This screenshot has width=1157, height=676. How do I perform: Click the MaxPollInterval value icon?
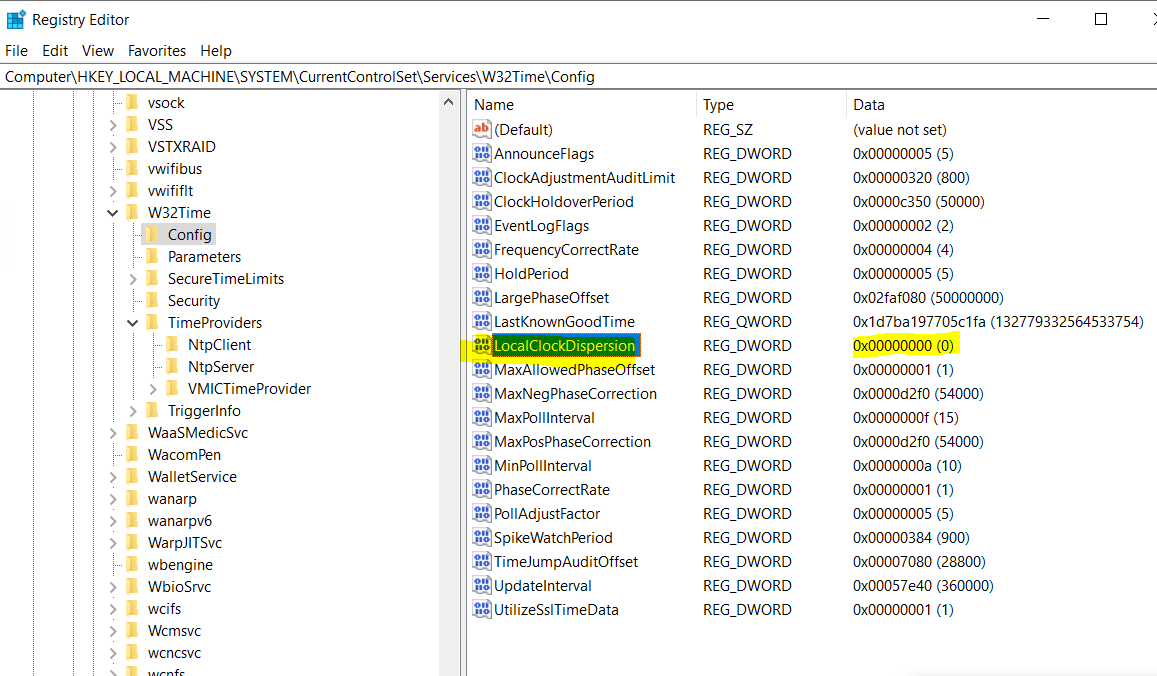pyautogui.click(x=482, y=417)
